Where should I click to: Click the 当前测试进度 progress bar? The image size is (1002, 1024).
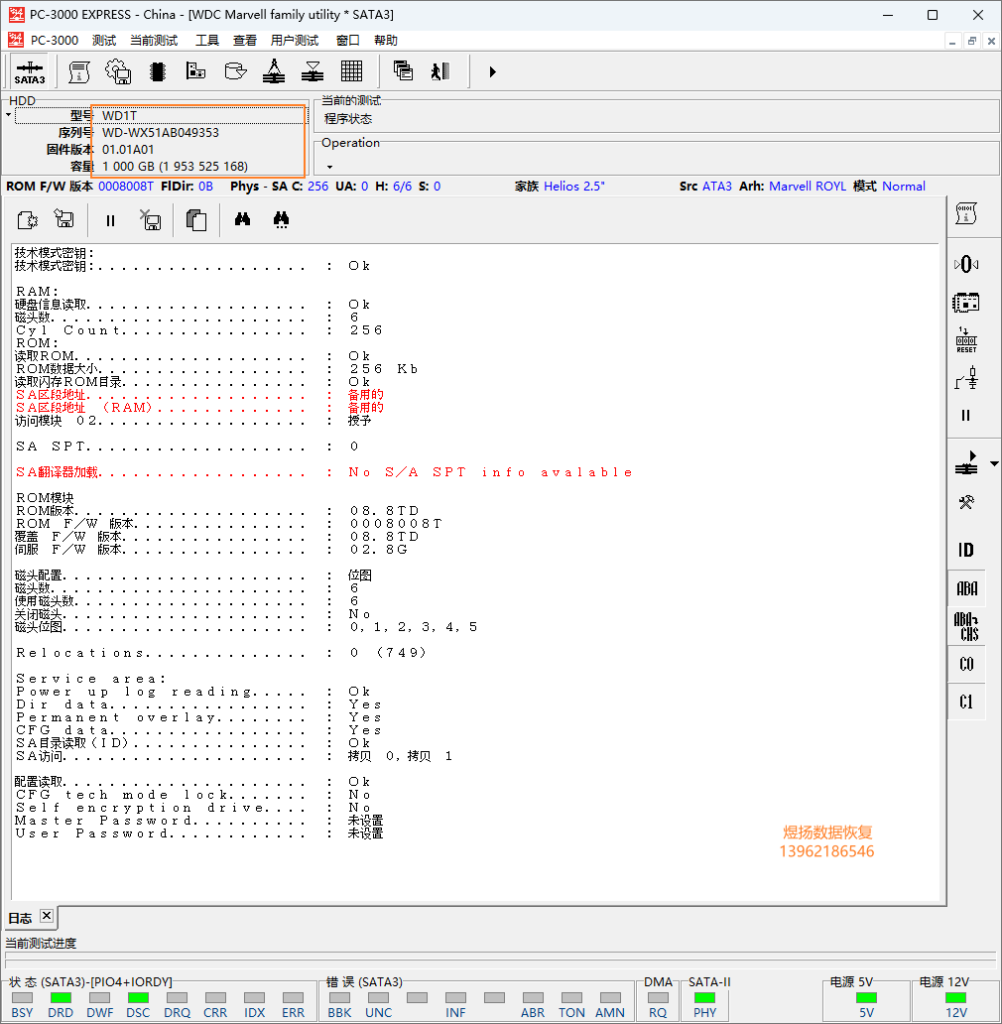500,959
